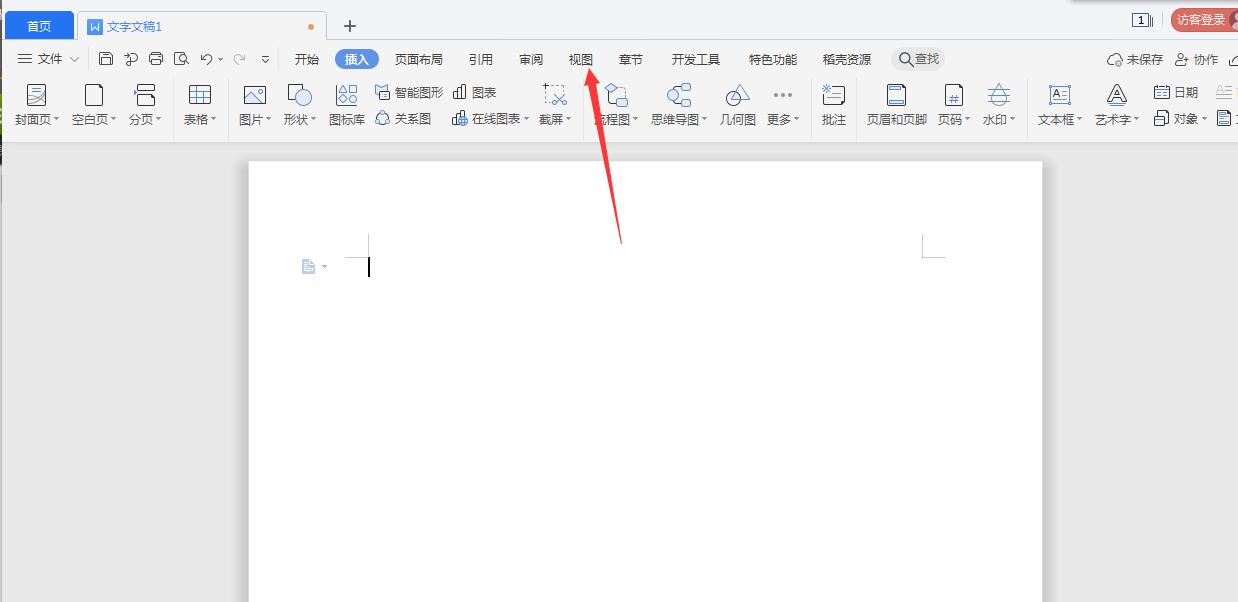Open the 视图 view tab
The width and height of the screenshot is (1238, 602).
pyautogui.click(x=580, y=59)
